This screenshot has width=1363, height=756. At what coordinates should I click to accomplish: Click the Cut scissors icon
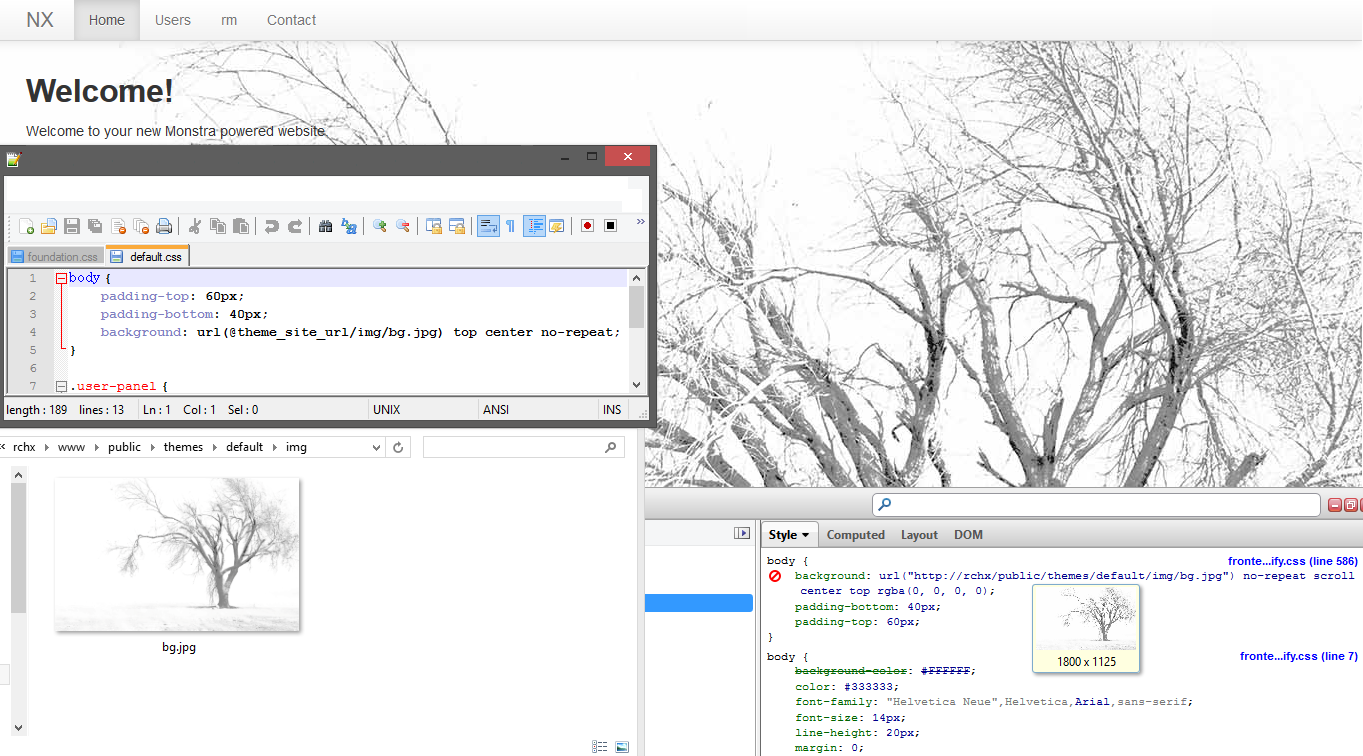tap(195, 226)
